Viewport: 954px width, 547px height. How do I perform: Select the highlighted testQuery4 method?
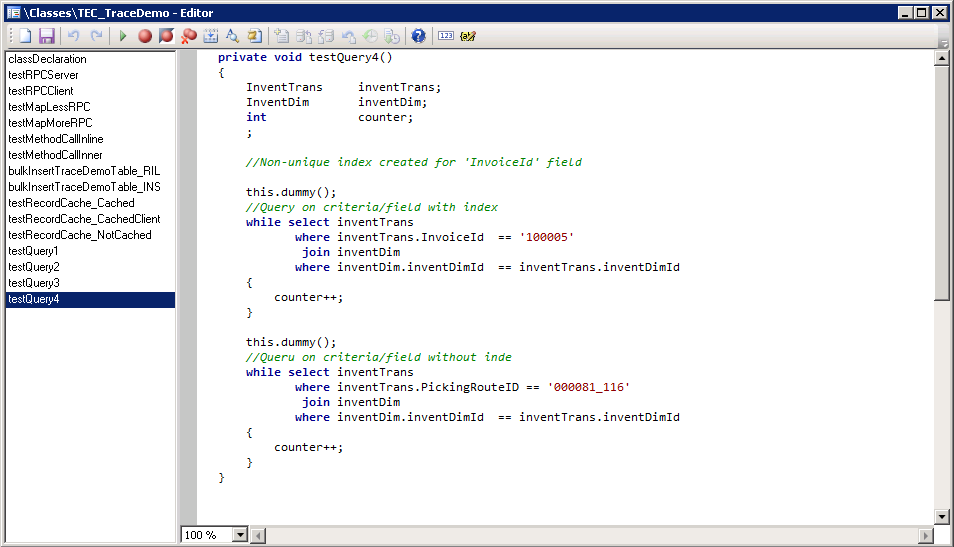click(x=90, y=299)
